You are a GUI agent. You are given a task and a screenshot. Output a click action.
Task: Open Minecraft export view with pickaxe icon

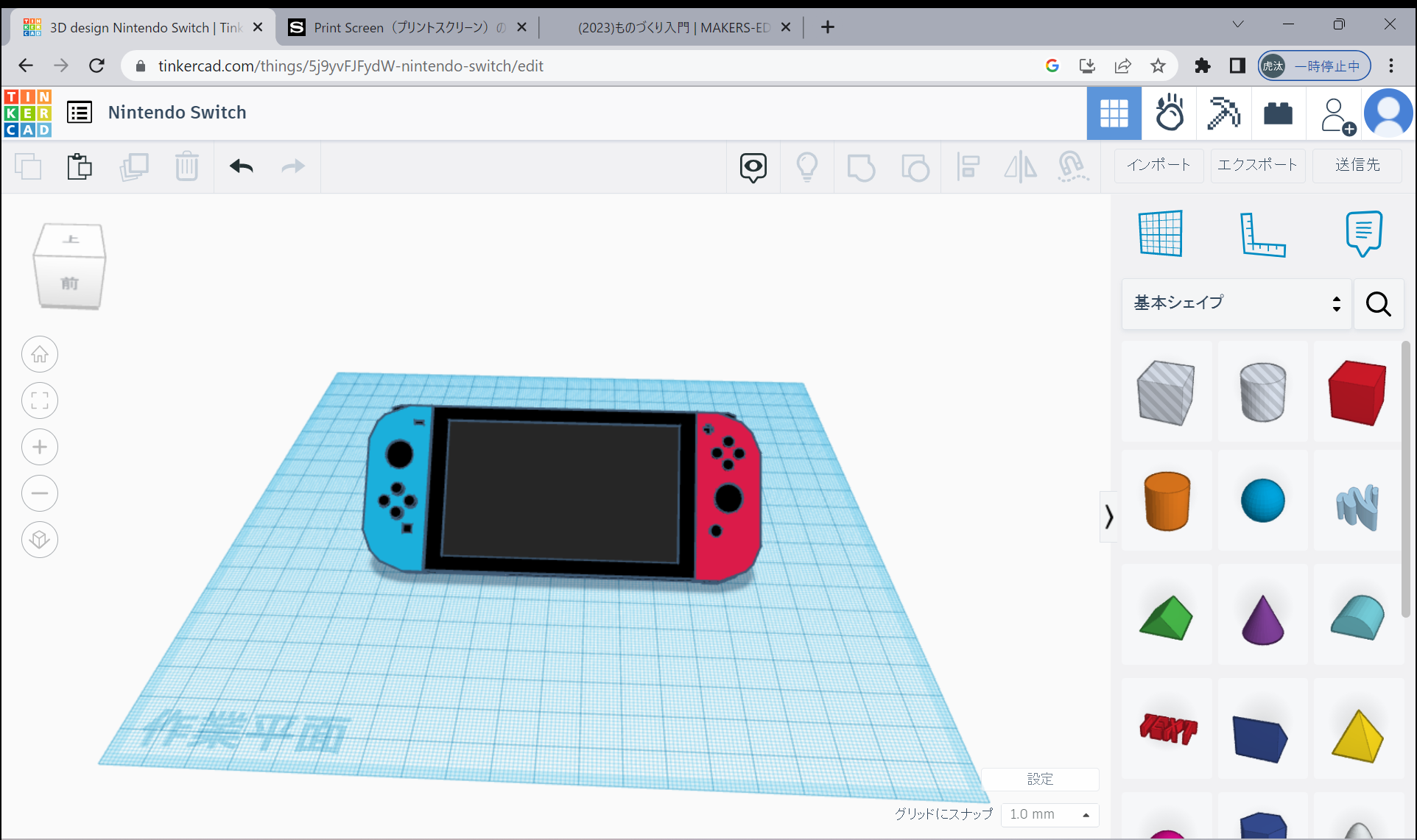point(1223,113)
